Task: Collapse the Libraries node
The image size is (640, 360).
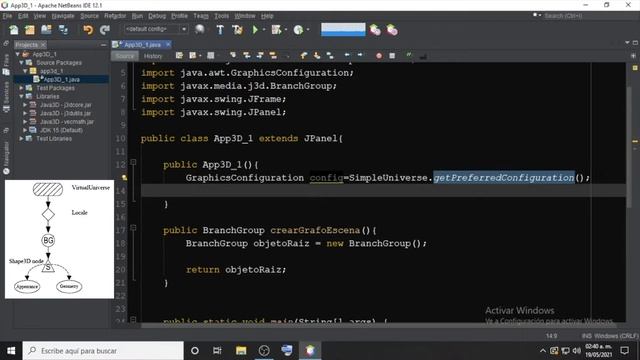Action: [x=21, y=96]
